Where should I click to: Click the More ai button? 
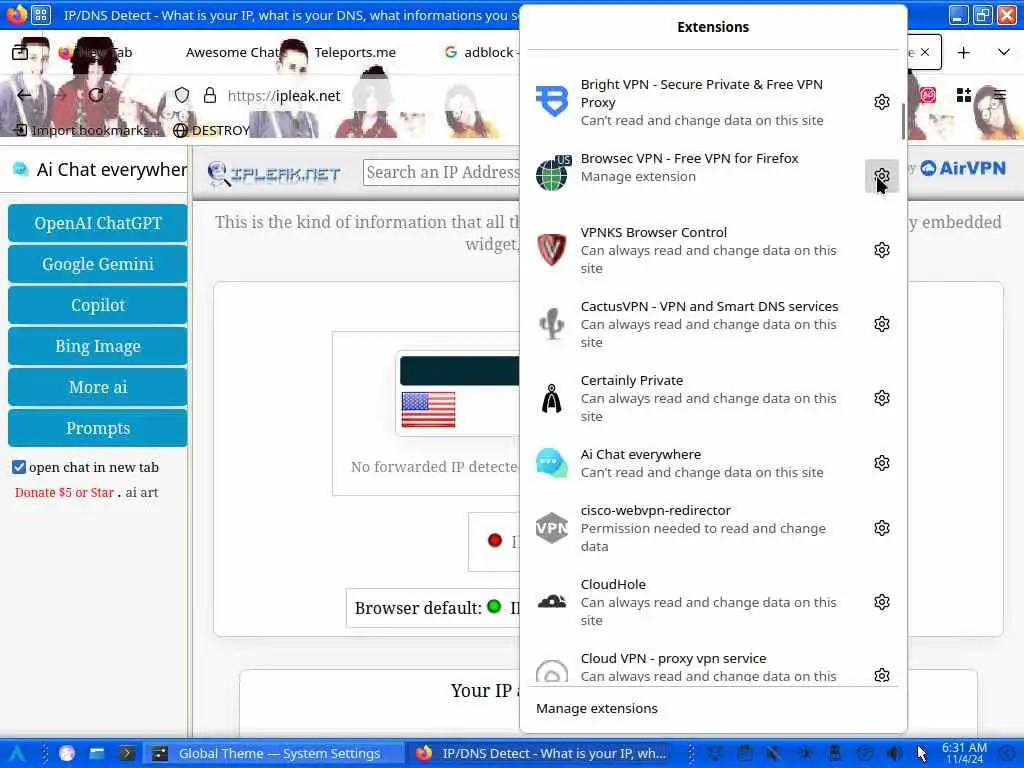tap(97, 387)
